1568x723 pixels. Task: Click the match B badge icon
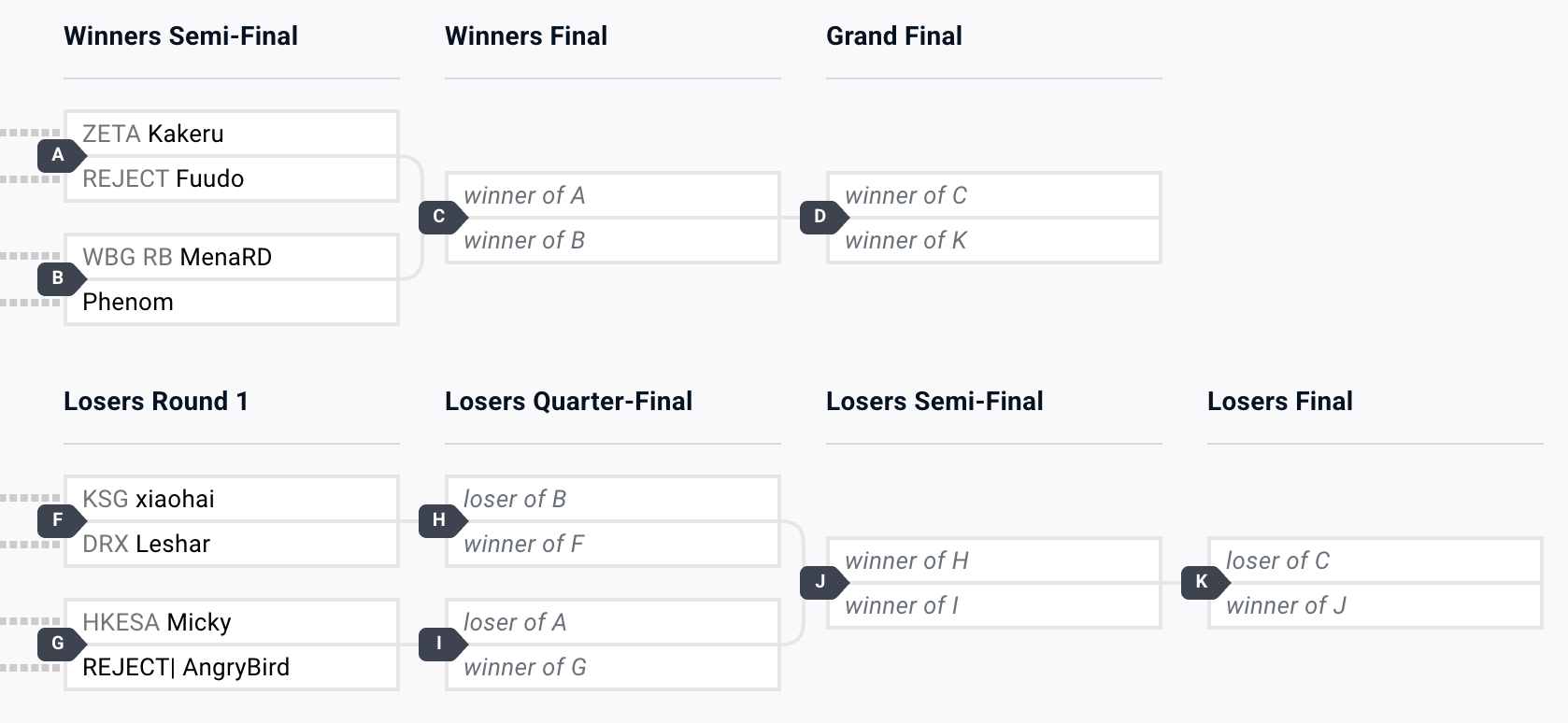coord(59,278)
